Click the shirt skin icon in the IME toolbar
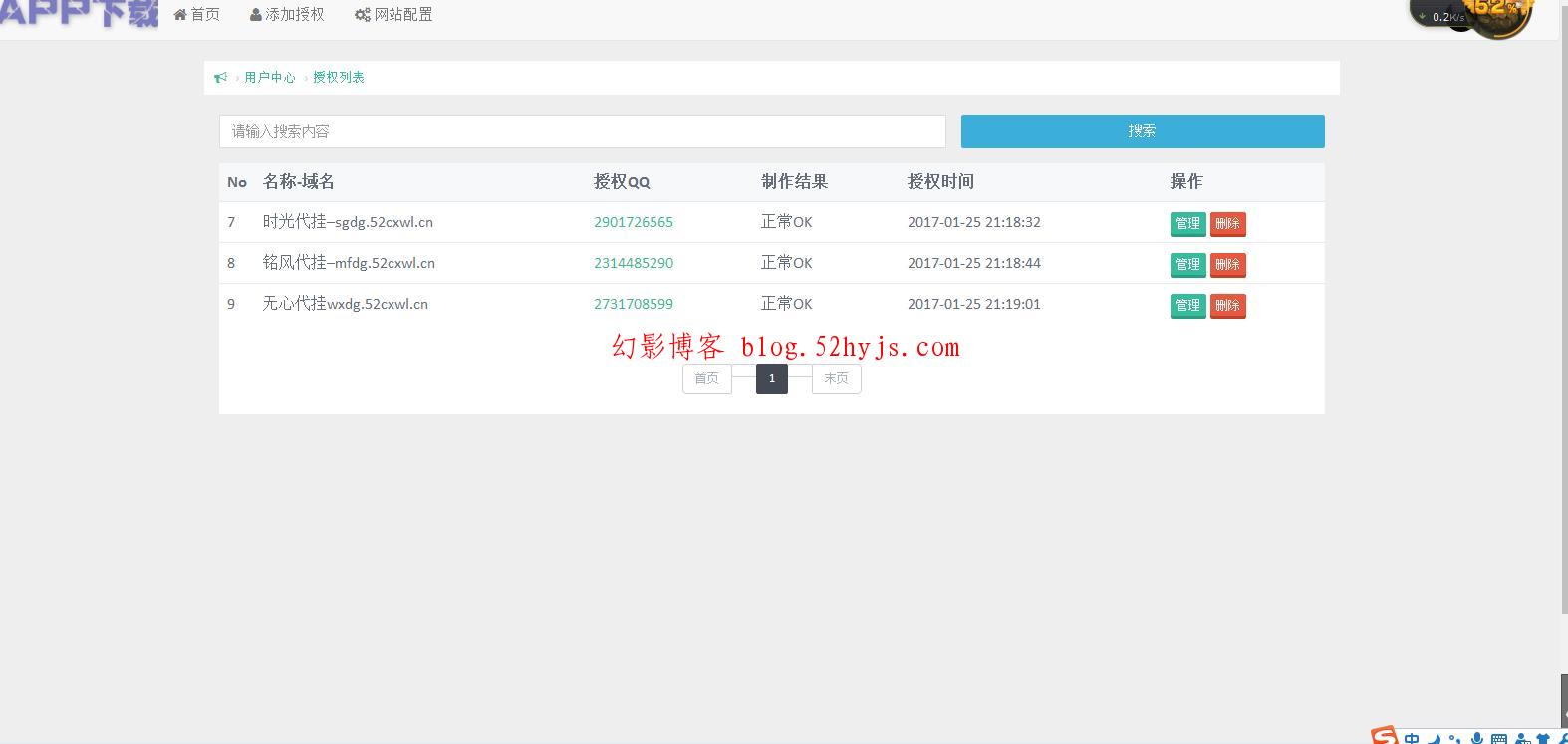The image size is (1568, 744). [1543, 739]
